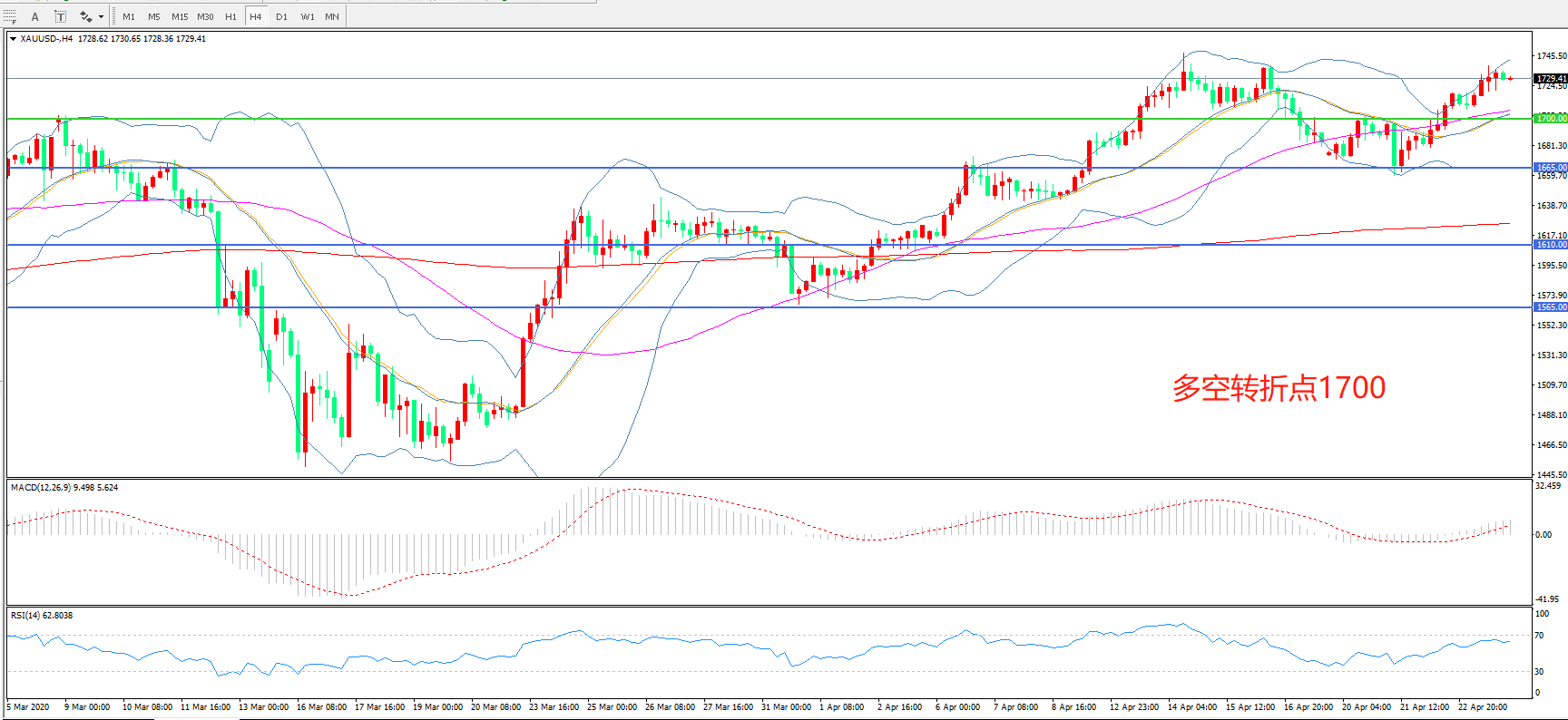Click the active H4 timeframe button
The height and width of the screenshot is (720, 1568).
coord(256,16)
